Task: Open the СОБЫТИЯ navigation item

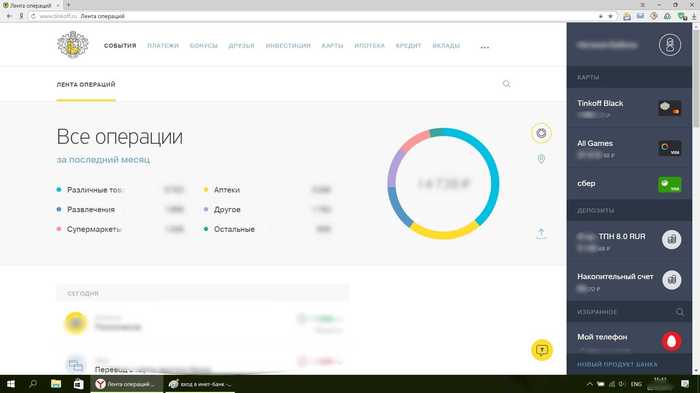Action: pyautogui.click(x=120, y=46)
